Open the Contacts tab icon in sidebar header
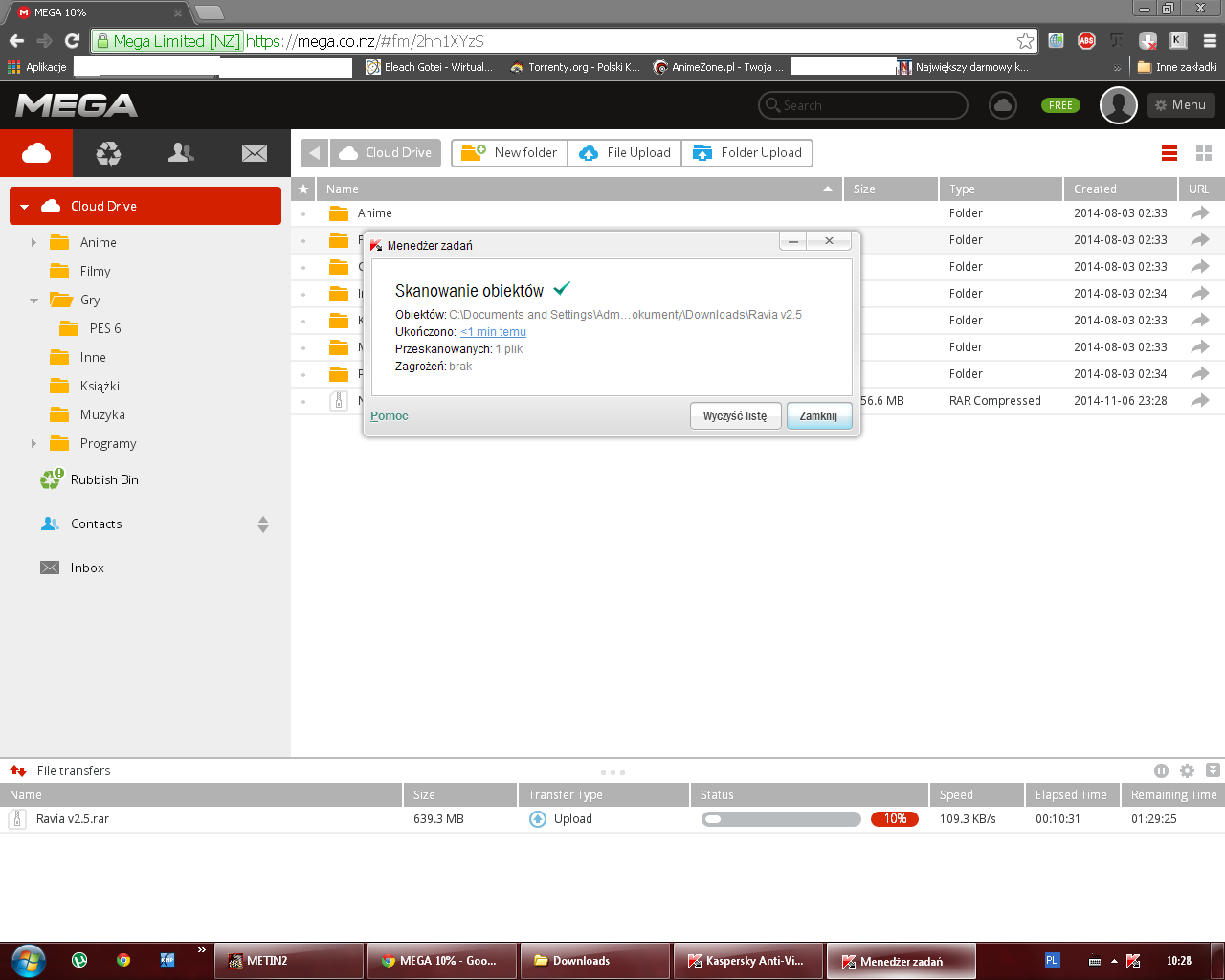1225x980 pixels. pos(182,153)
